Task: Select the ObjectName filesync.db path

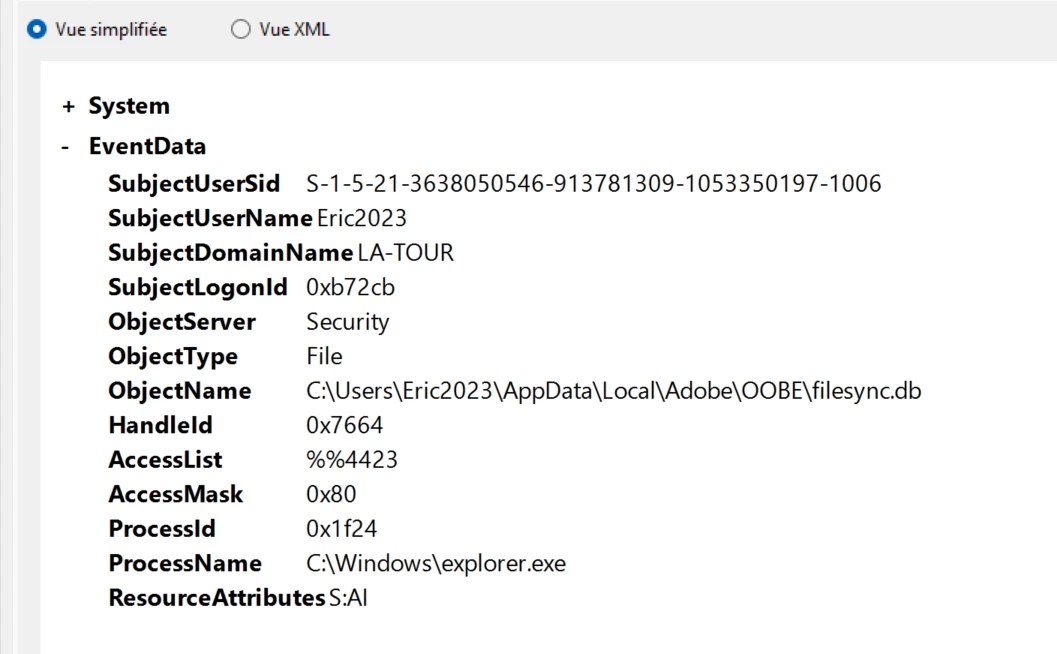Action: tap(613, 391)
